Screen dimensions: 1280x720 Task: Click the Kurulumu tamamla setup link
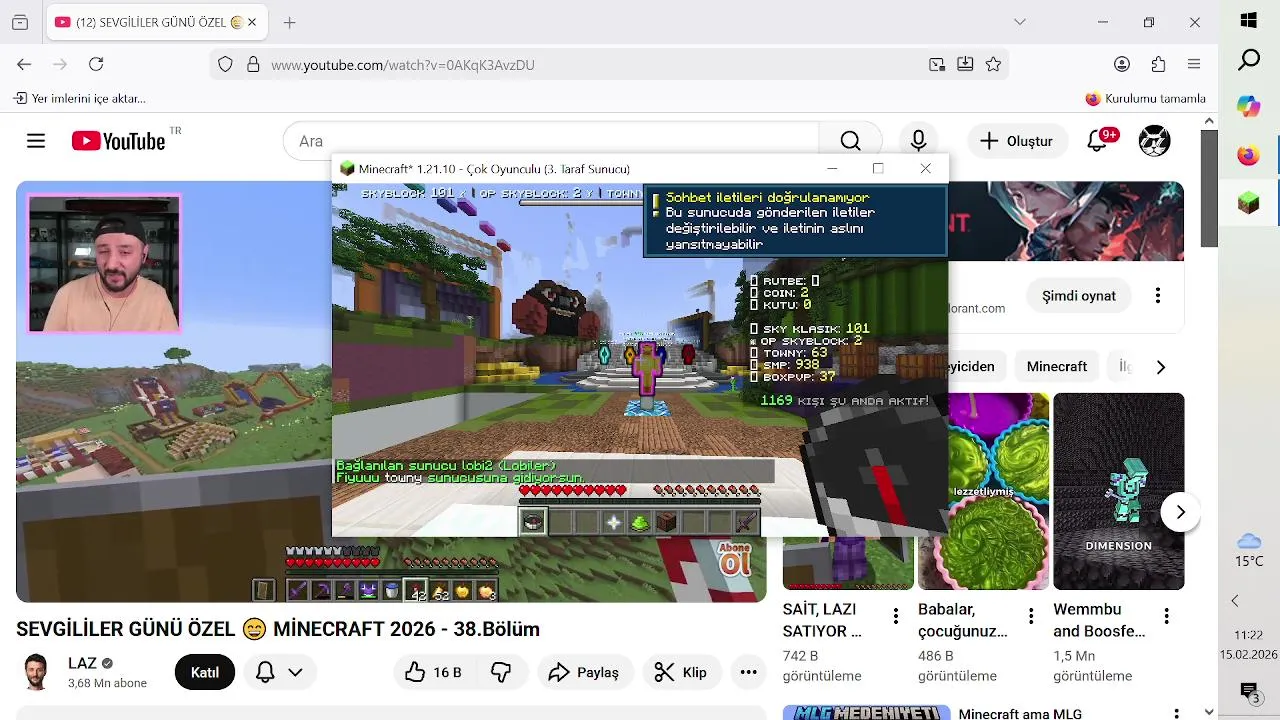pyautogui.click(x=1146, y=98)
